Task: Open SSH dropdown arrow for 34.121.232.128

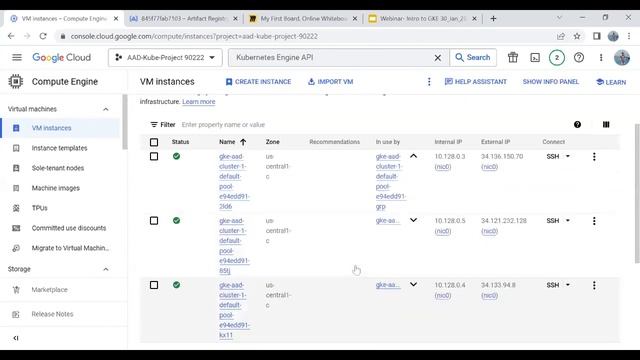Action: (x=568, y=220)
